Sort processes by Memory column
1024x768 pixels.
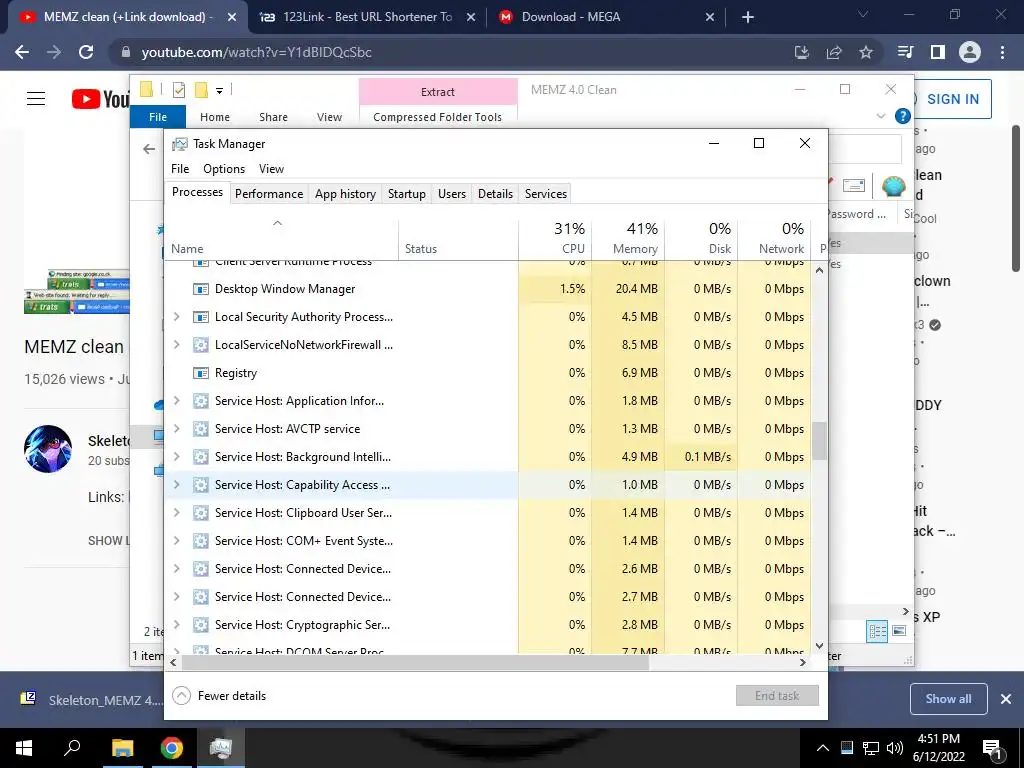(x=628, y=238)
